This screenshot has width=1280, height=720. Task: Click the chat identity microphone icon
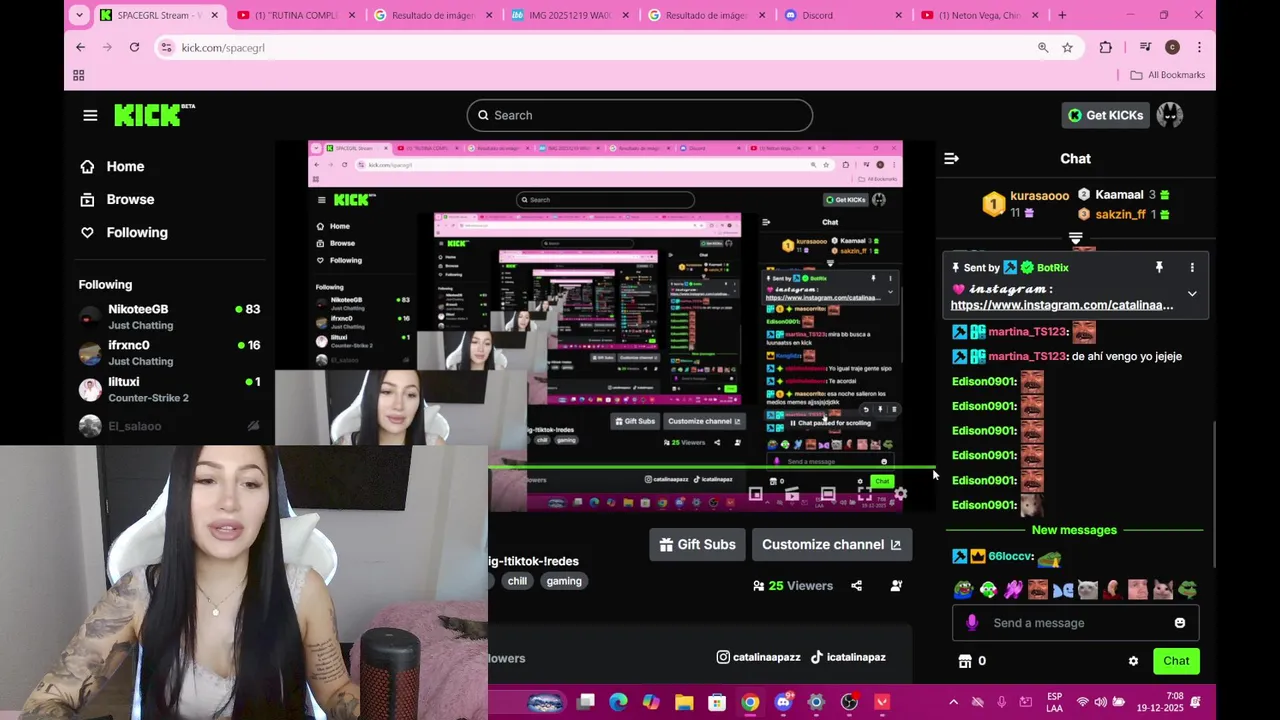click(971, 623)
